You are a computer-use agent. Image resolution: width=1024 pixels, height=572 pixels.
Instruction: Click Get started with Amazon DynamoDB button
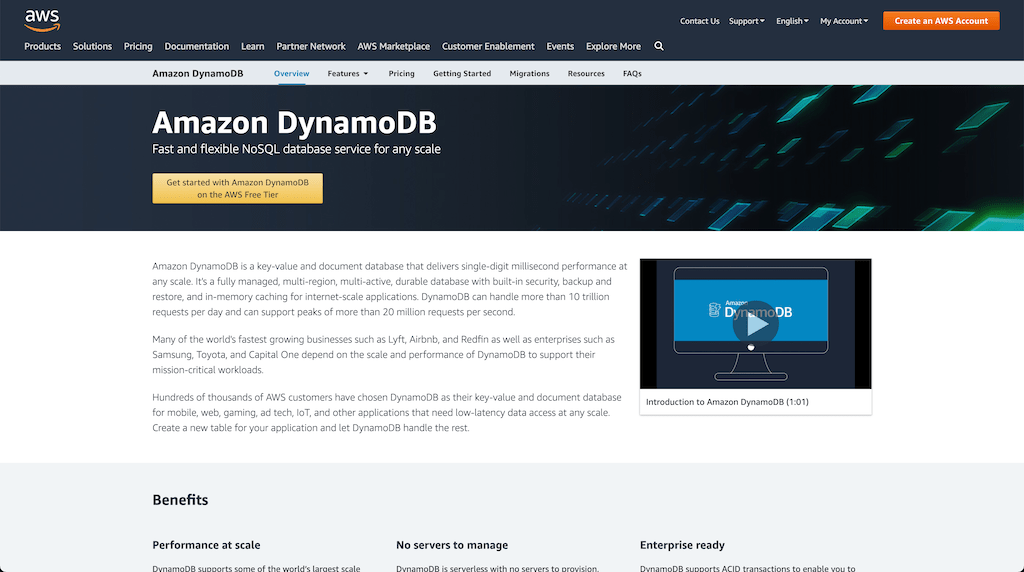point(238,188)
